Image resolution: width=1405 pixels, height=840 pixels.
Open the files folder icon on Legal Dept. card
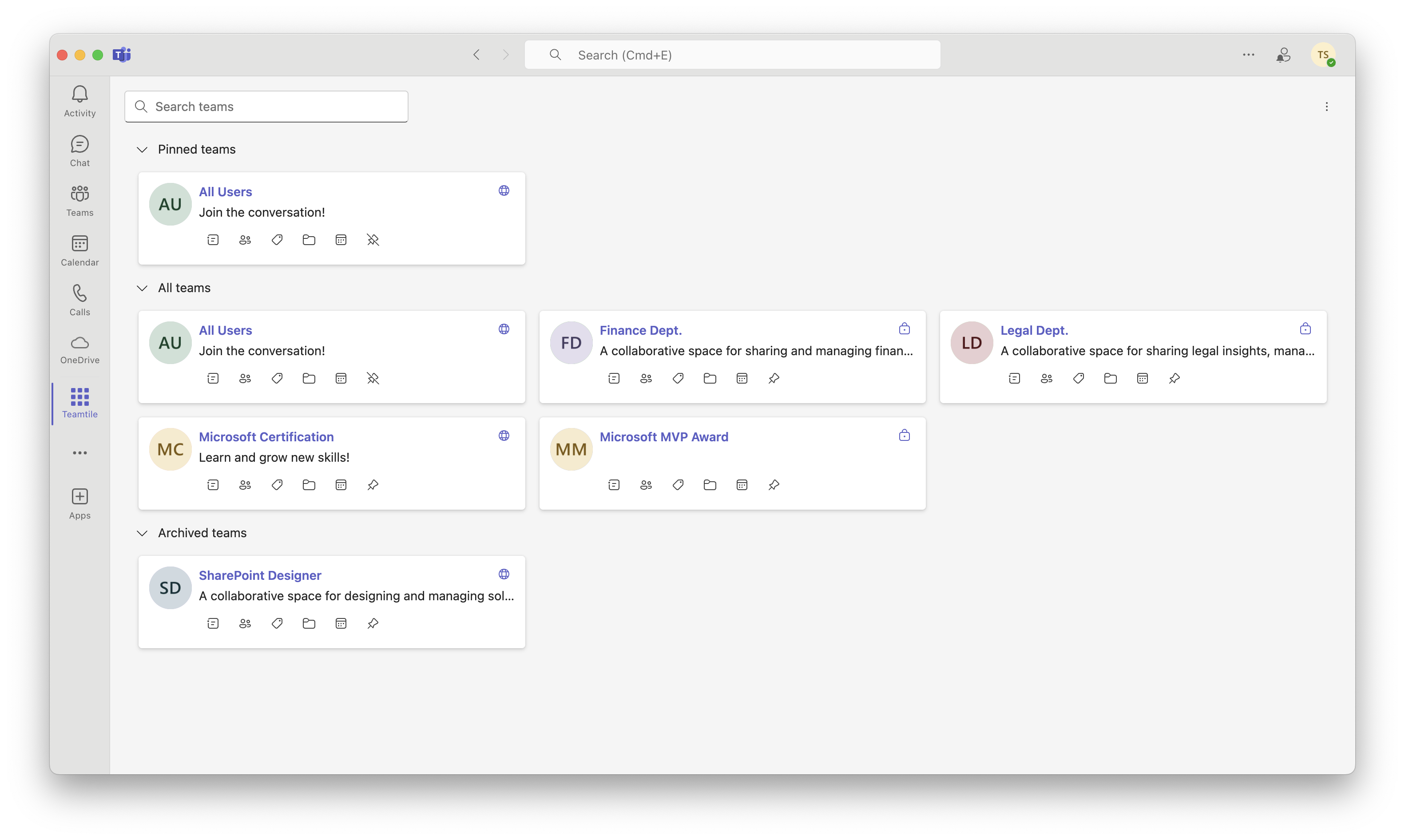click(1110, 378)
